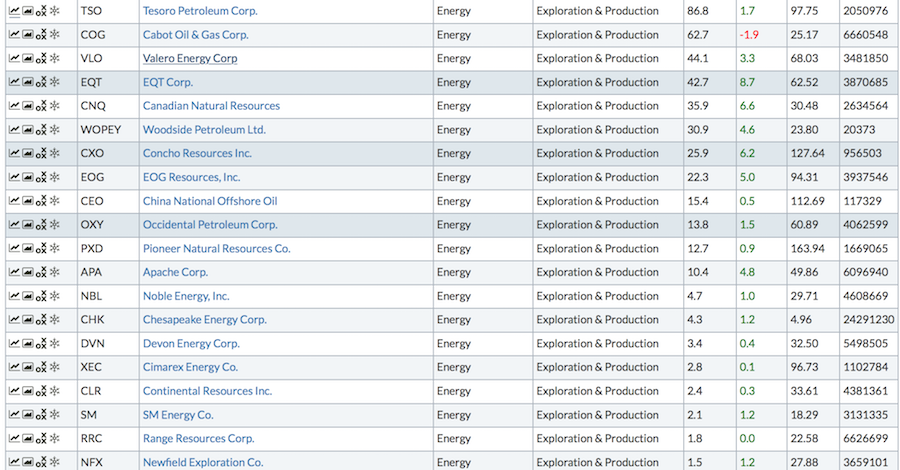Open the Cabot Oil & Gas Corp. link
Image resolution: width=900 pixels, height=470 pixels.
196,34
